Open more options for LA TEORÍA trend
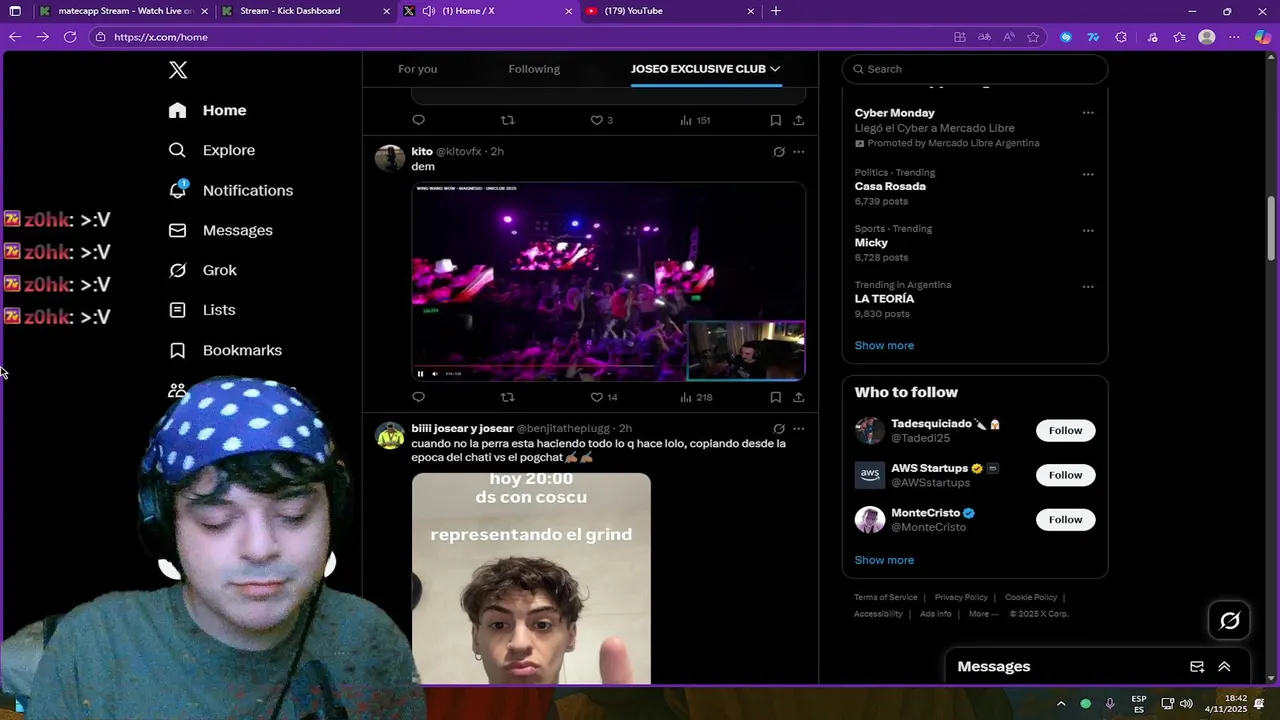Viewport: 1280px width, 720px height. 1088,286
